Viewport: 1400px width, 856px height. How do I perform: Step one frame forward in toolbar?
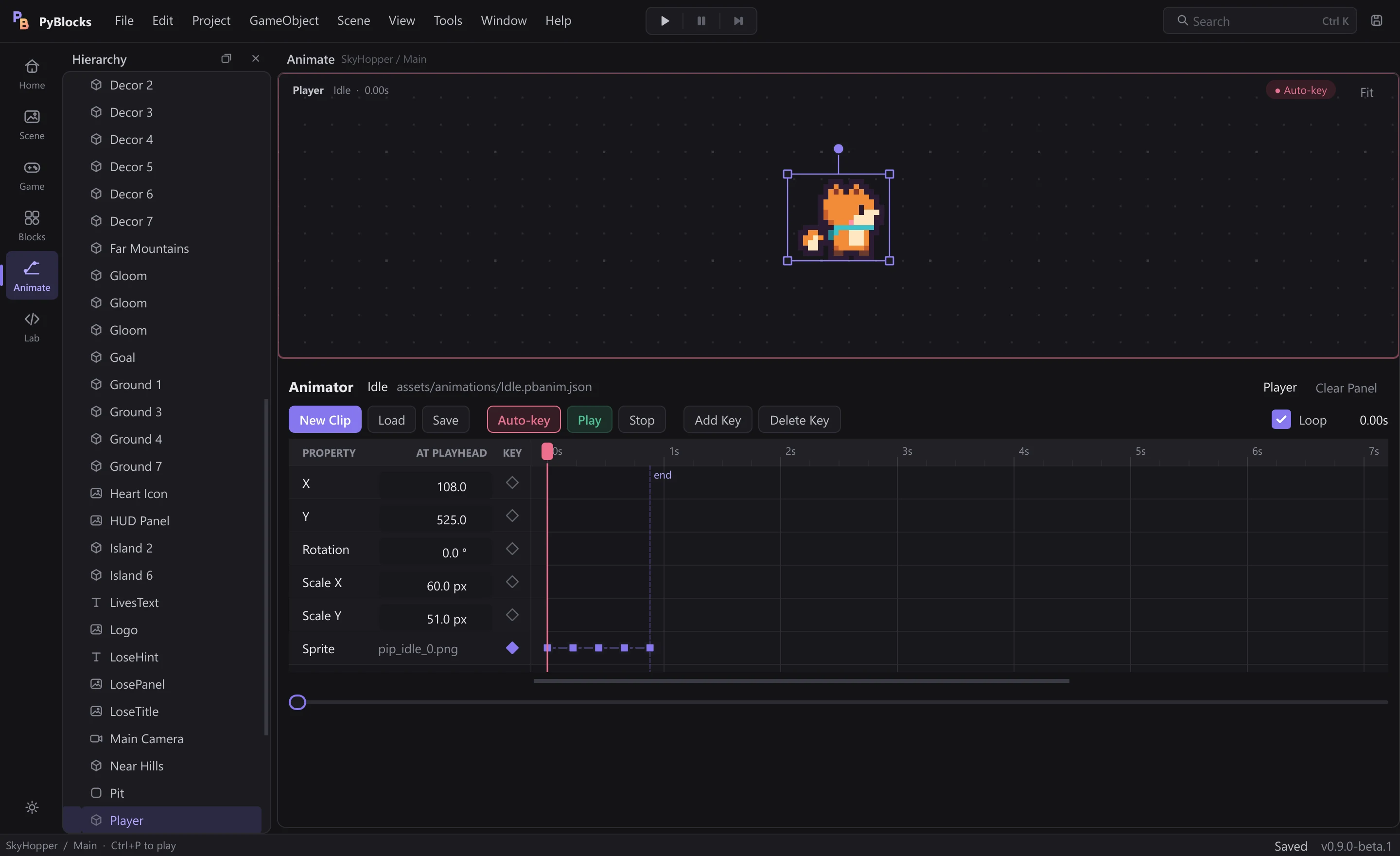pyautogui.click(x=738, y=21)
